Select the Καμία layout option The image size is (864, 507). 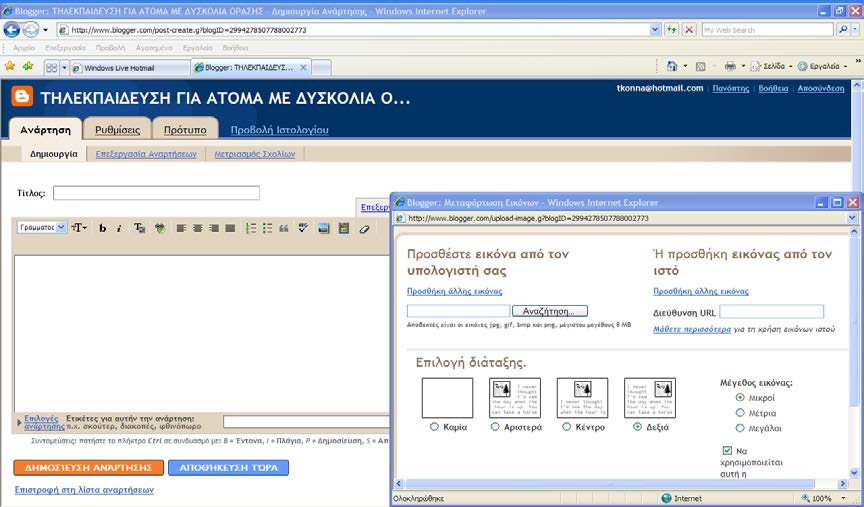(434, 427)
